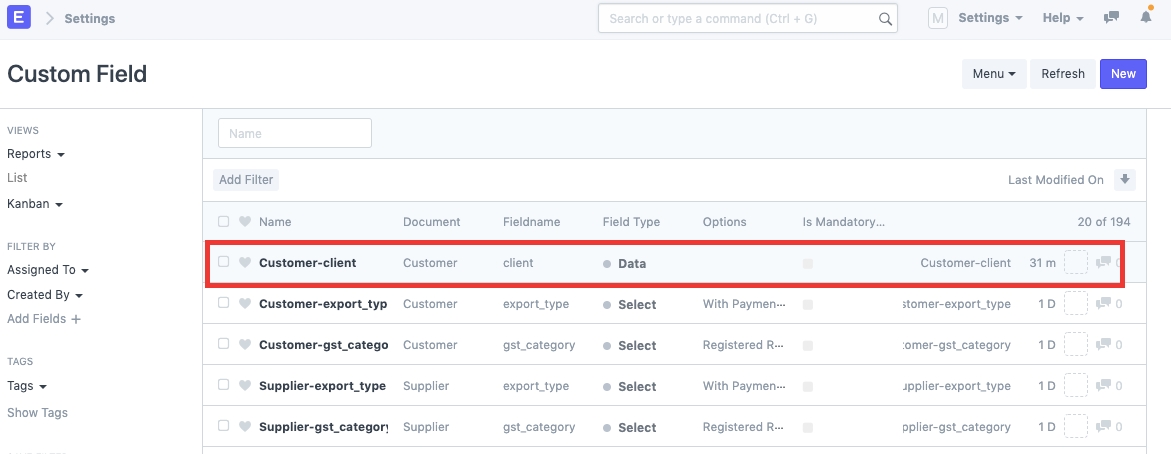
Task: Select the Supplier-gst_category row checkbox
Action: point(224,426)
